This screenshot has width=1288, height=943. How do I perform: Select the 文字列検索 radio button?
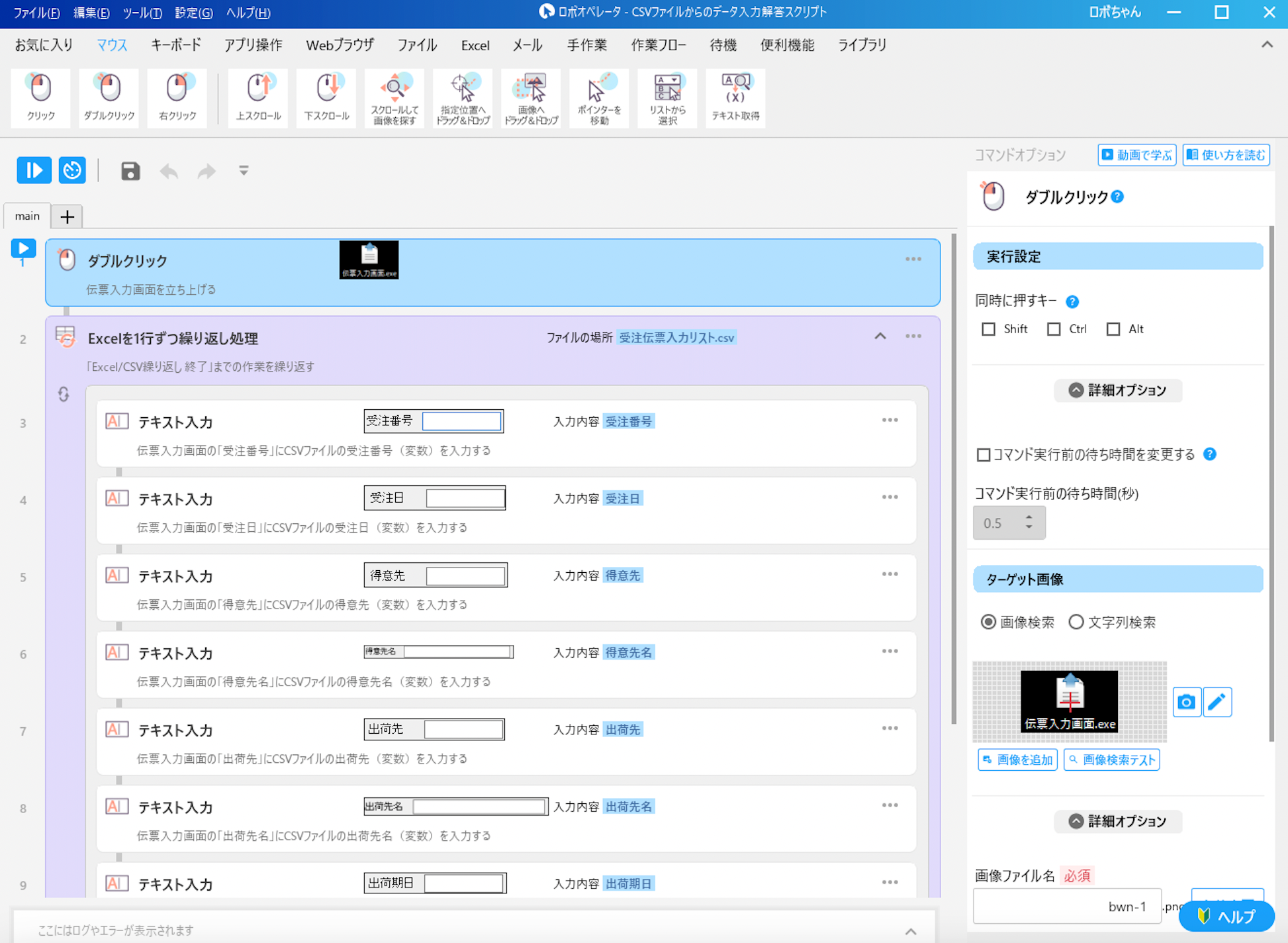(x=1076, y=622)
